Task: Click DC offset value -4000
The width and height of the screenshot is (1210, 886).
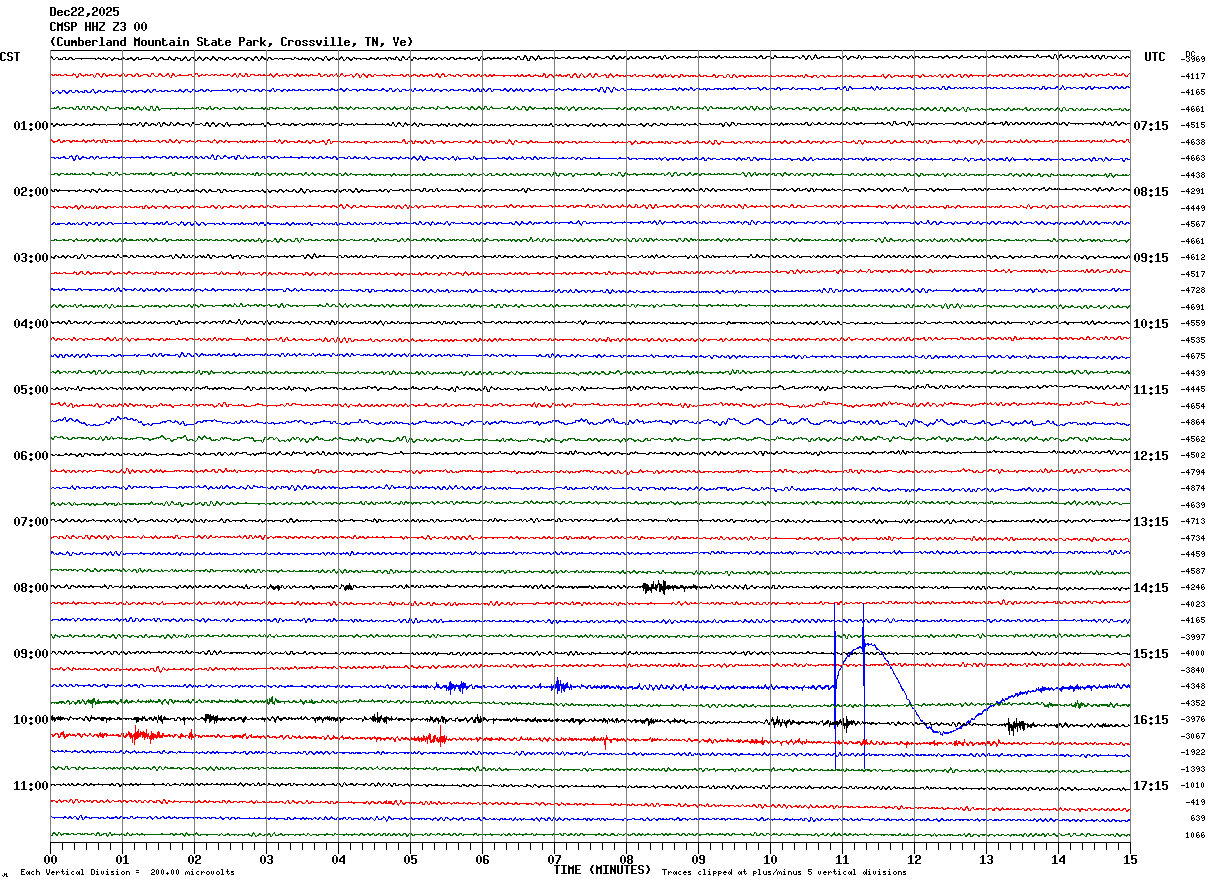Action: click(x=1194, y=654)
